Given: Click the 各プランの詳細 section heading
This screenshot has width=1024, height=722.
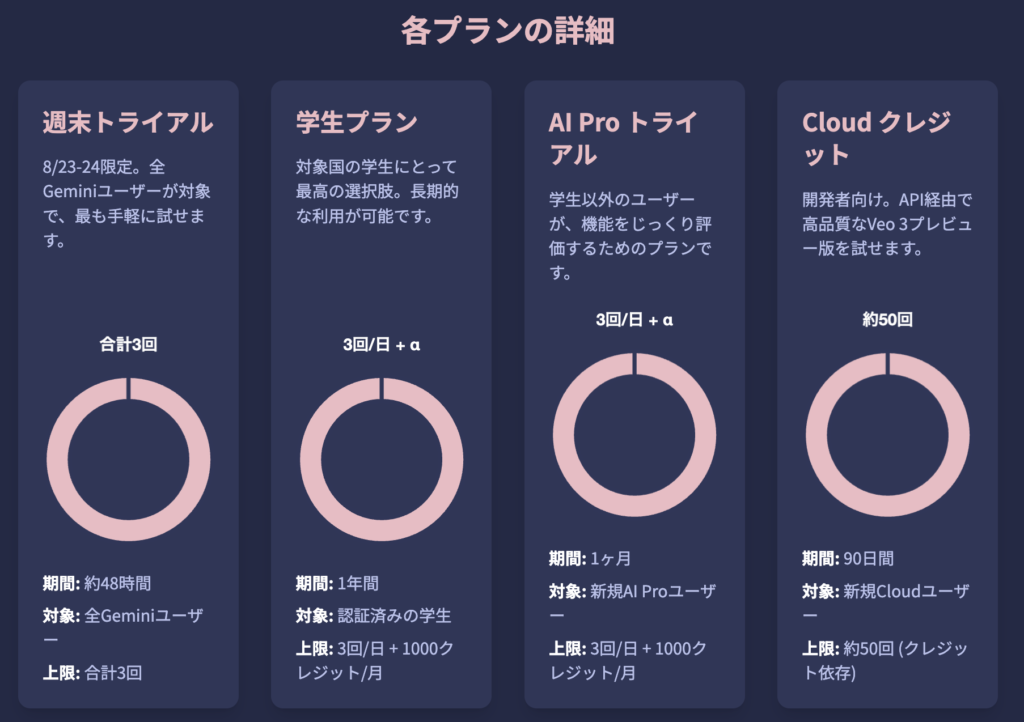Looking at the screenshot, I should tap(507, 31).
